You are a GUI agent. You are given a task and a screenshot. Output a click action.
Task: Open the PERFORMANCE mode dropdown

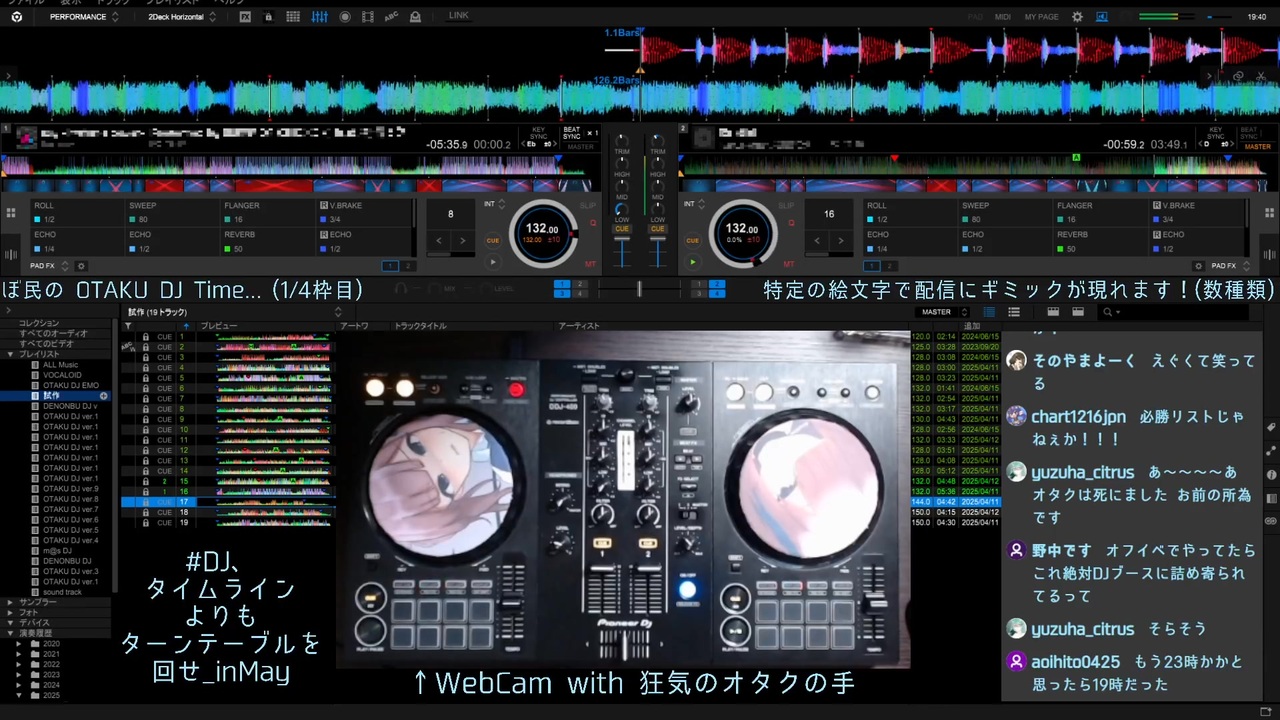click(84, 17)
